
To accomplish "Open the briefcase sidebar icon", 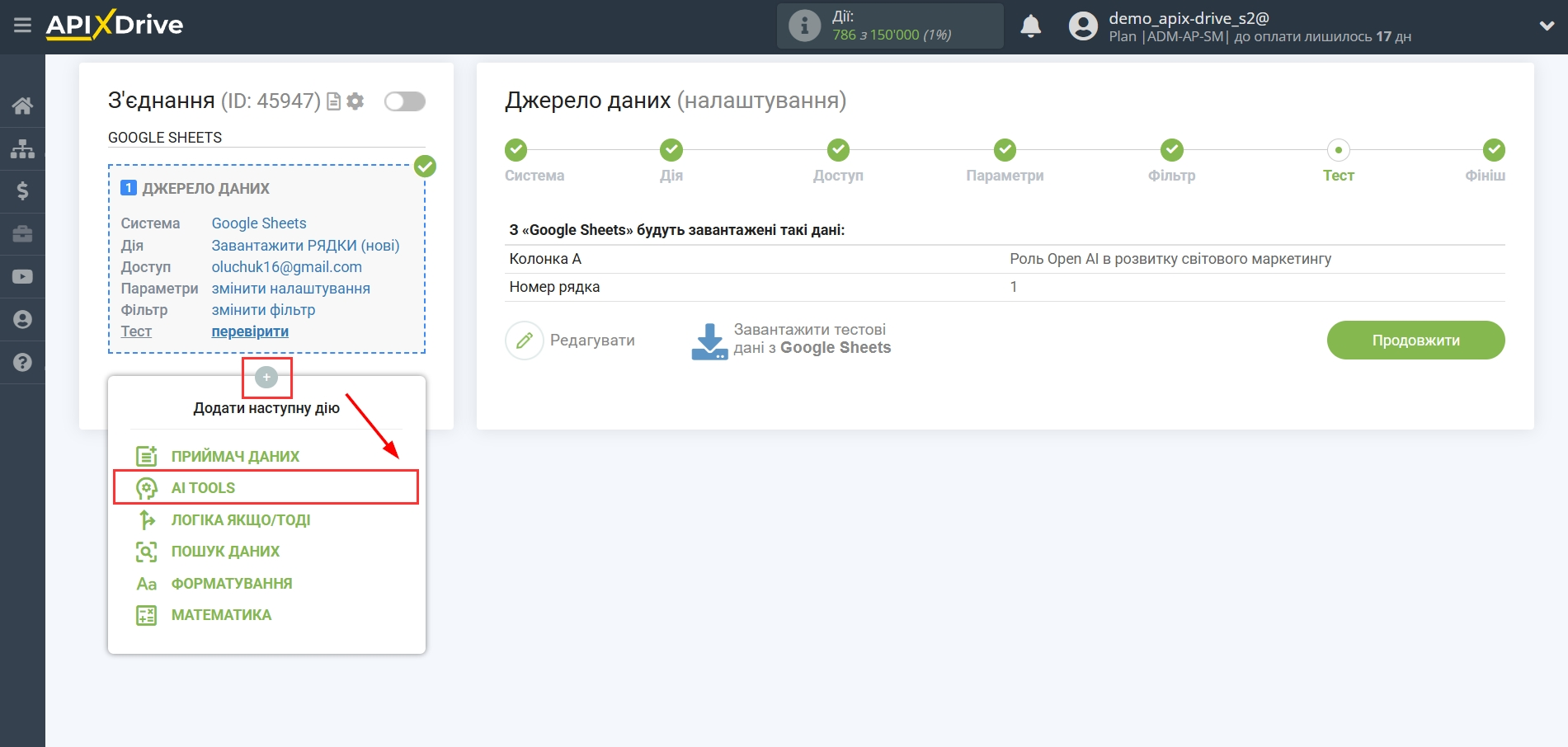I will point(22,234).
